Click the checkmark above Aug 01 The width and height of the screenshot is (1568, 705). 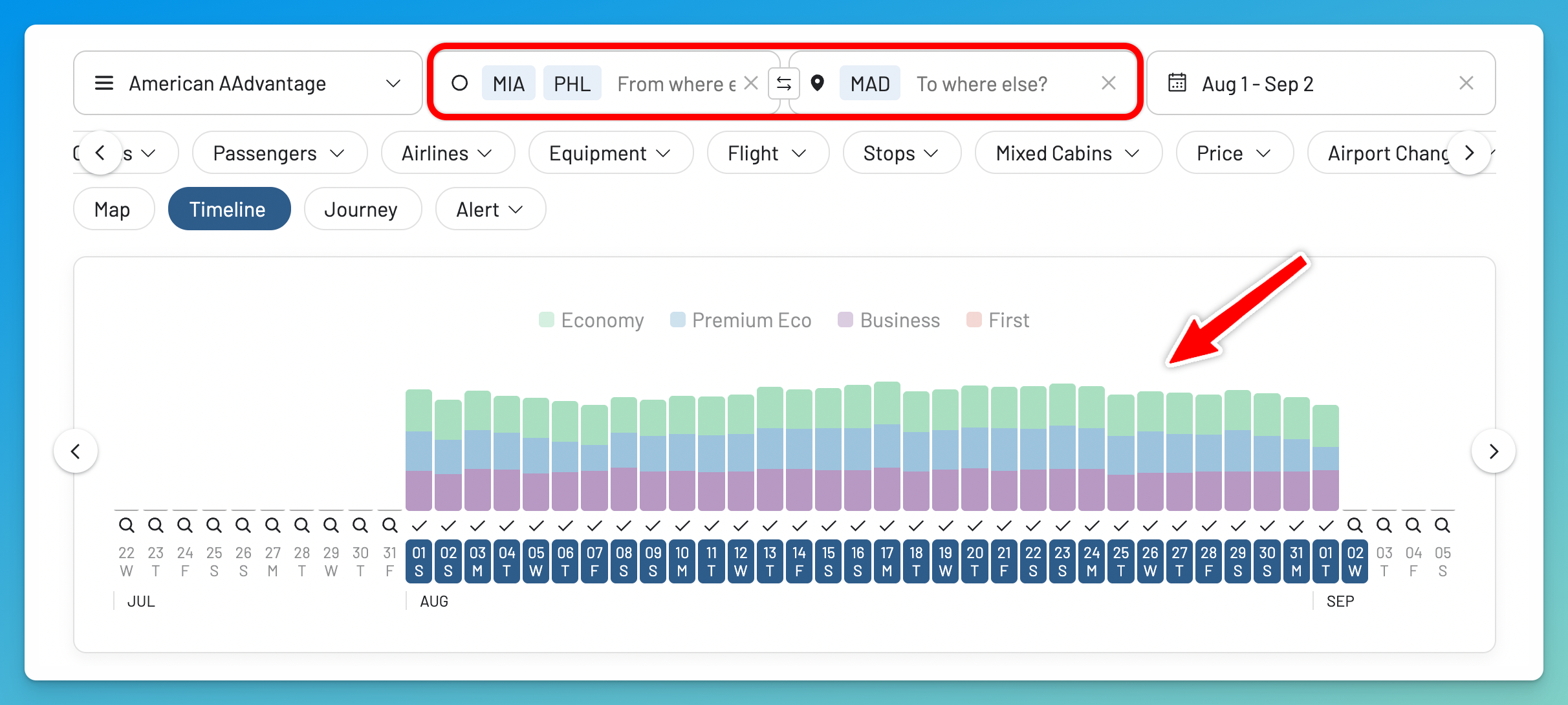[x=419, y=525]
